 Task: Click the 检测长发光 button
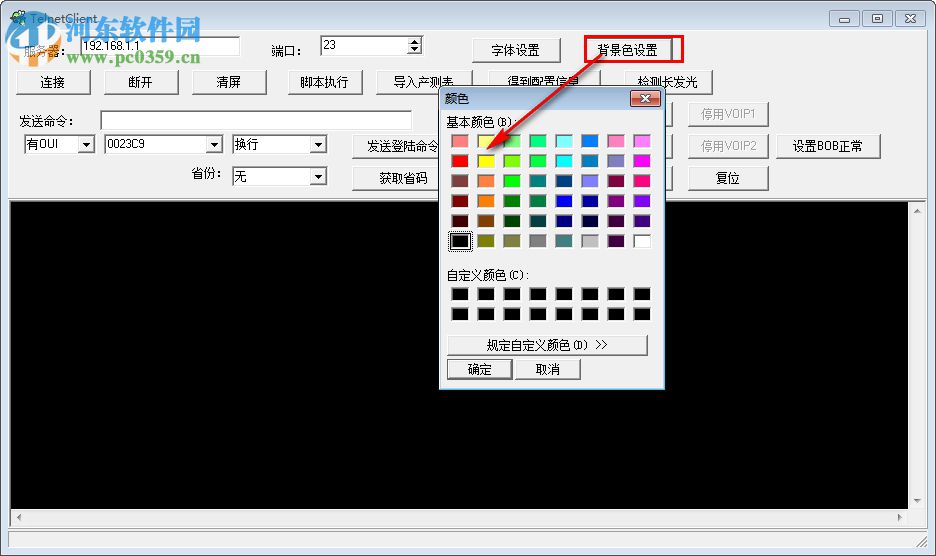pyautogui.click(x=668, y=82)
